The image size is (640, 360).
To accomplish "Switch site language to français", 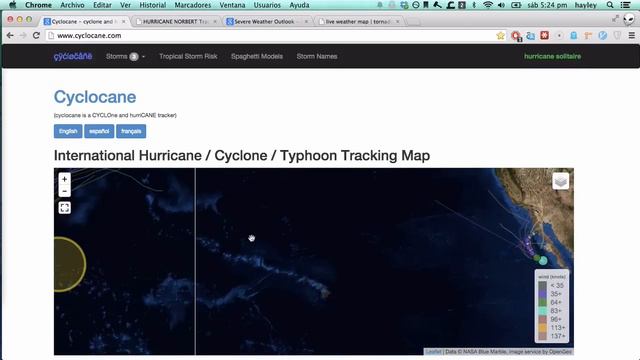I will pyautogui.click(x=131, y=131).
